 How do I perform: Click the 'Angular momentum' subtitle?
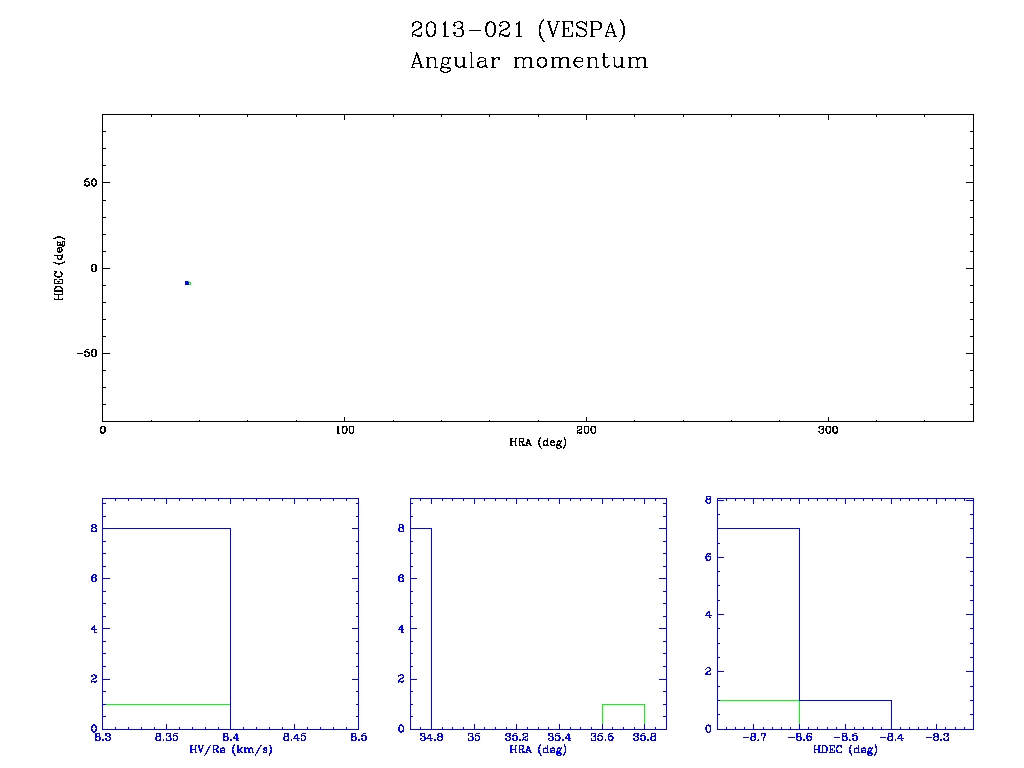(x=529, y=61)
